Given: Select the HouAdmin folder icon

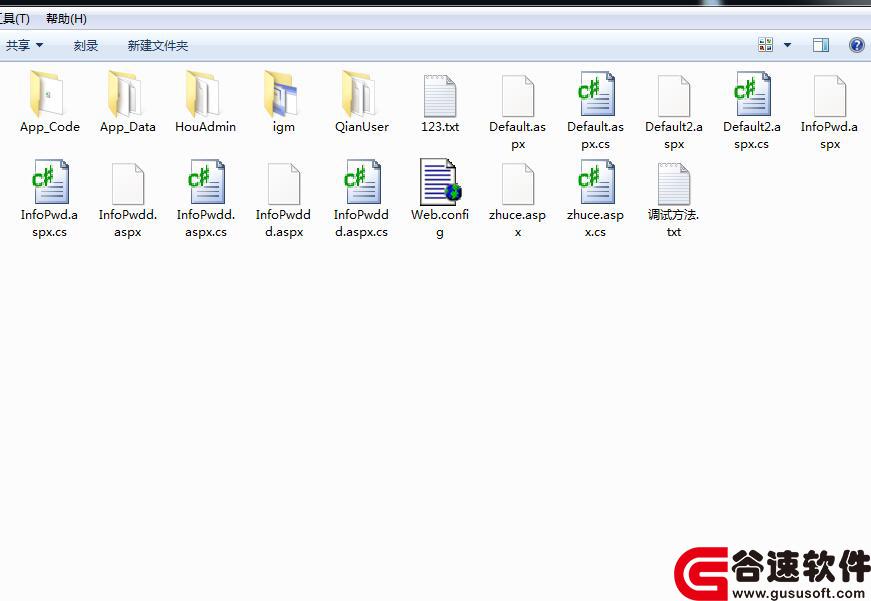Looking at the screenshot, I should click(204, 94).
